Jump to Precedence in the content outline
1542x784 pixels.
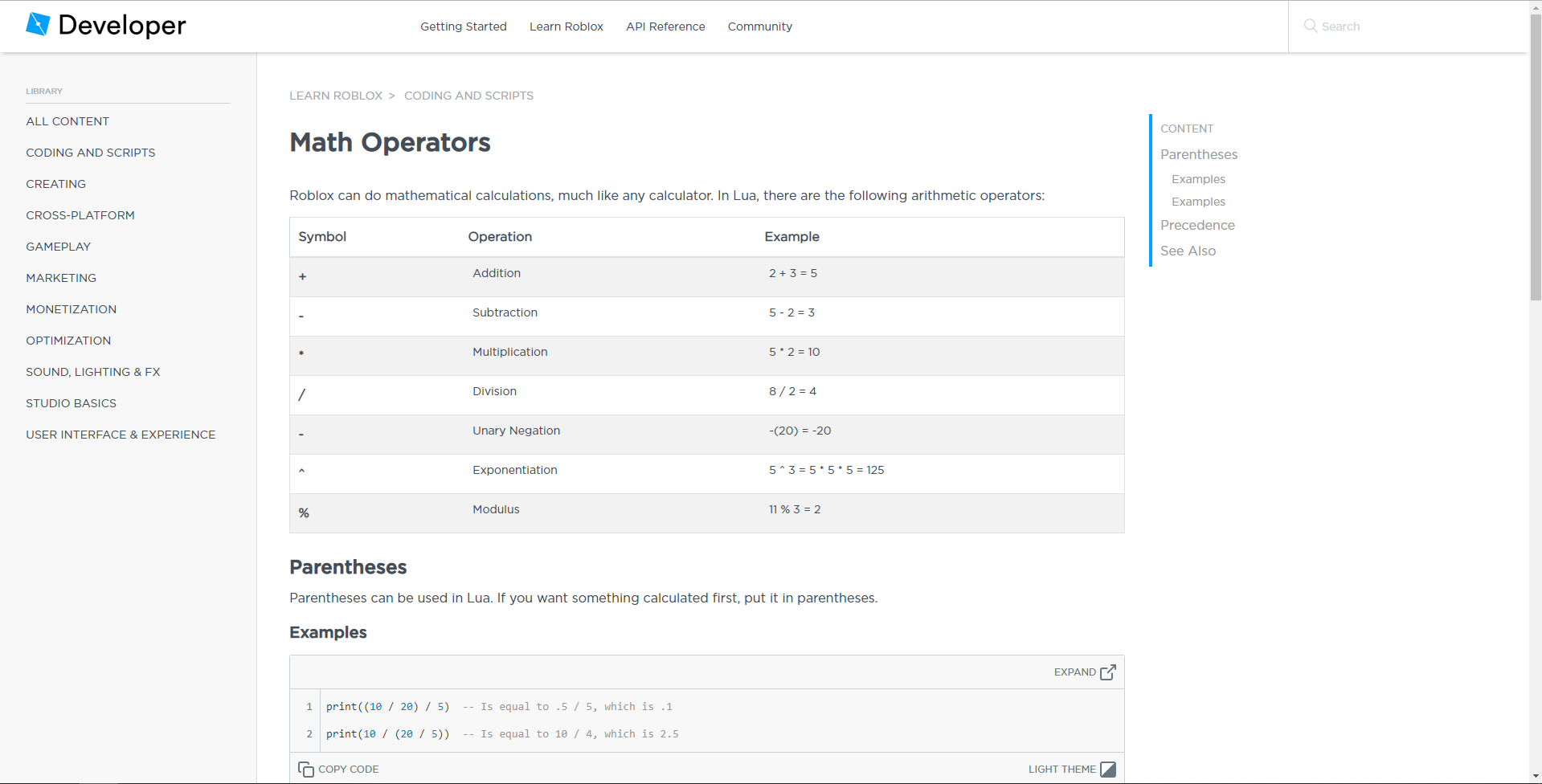1197,225
